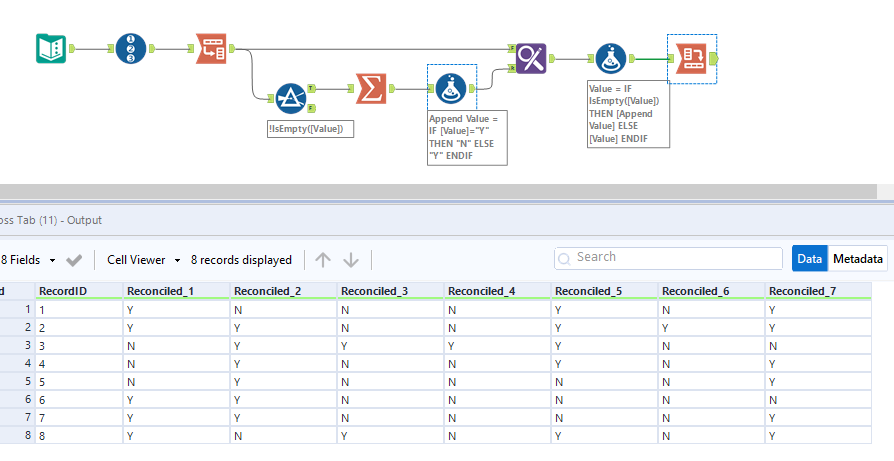Switch results to Data view
Image resolution: width=894 pixels, height=461 pixels.
[810, 259]
